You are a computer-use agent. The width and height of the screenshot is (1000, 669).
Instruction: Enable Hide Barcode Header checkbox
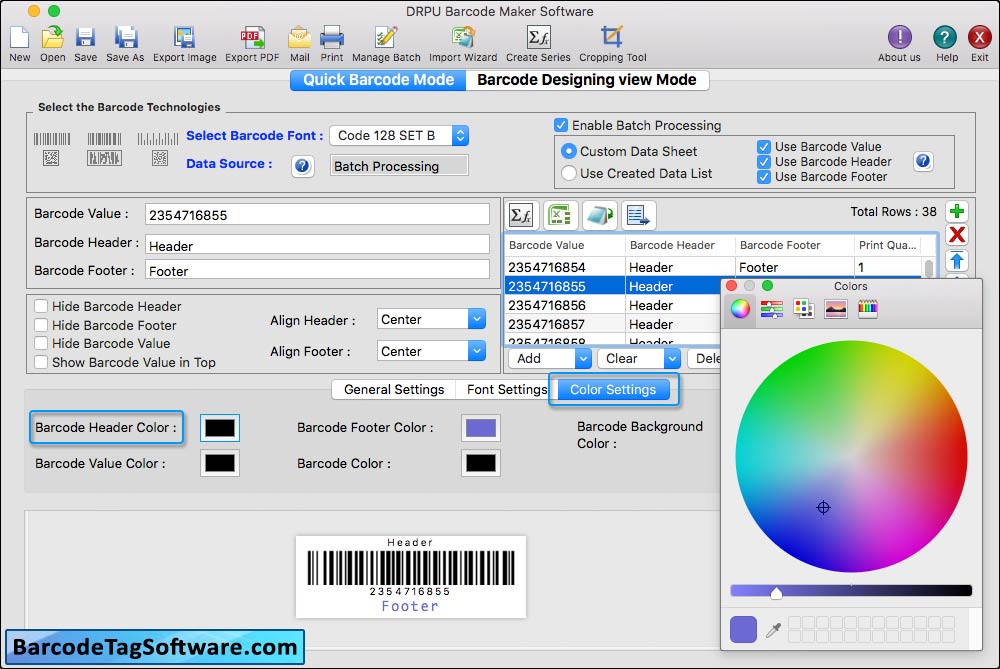point(41,306)
